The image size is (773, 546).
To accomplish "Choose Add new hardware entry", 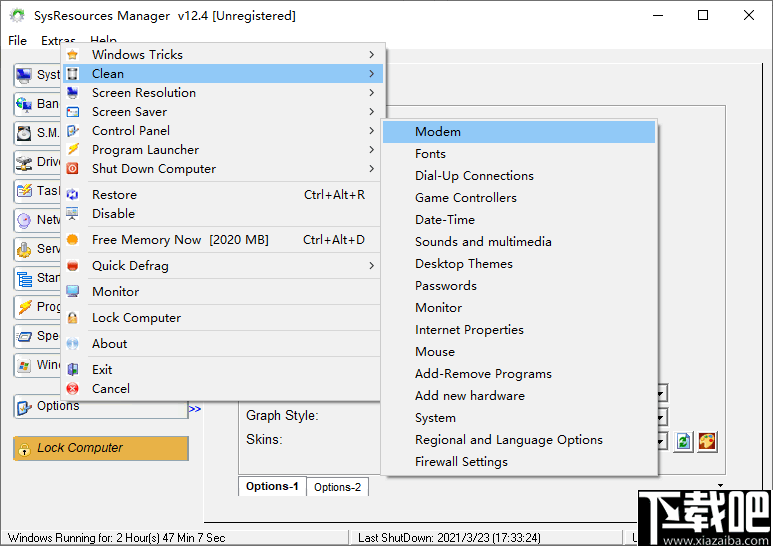I will click(x=519, y=396).
